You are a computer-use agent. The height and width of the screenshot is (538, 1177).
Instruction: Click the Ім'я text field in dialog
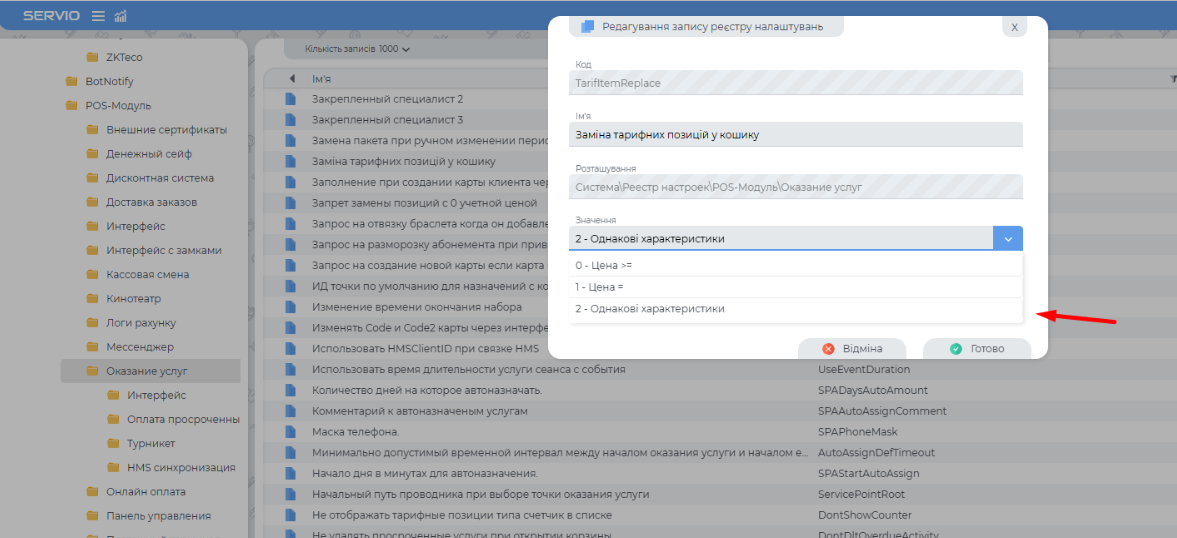click(796, 135)
